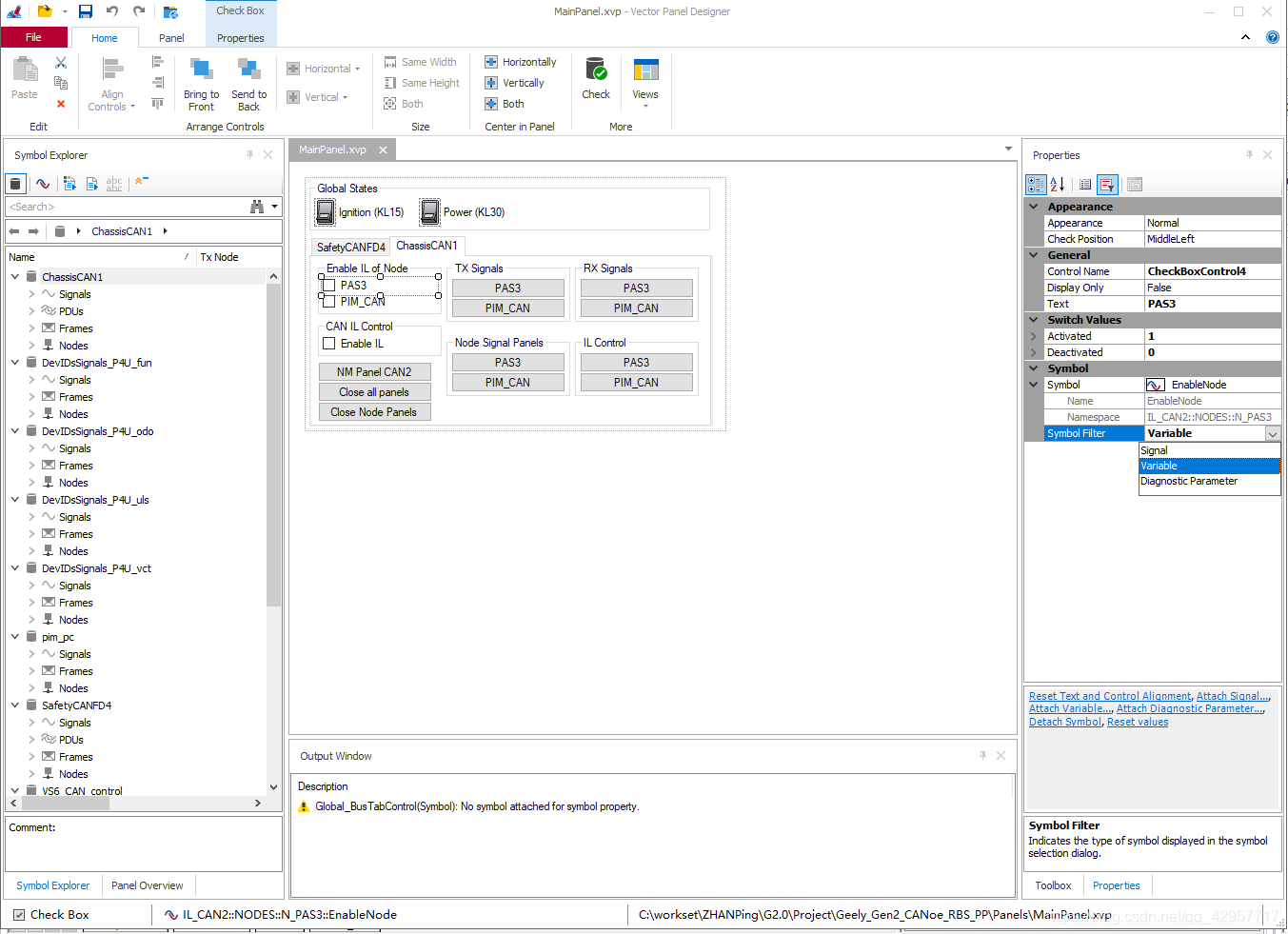
Task: Delete the control with the red X icon
Action: [x=61, y=104]
